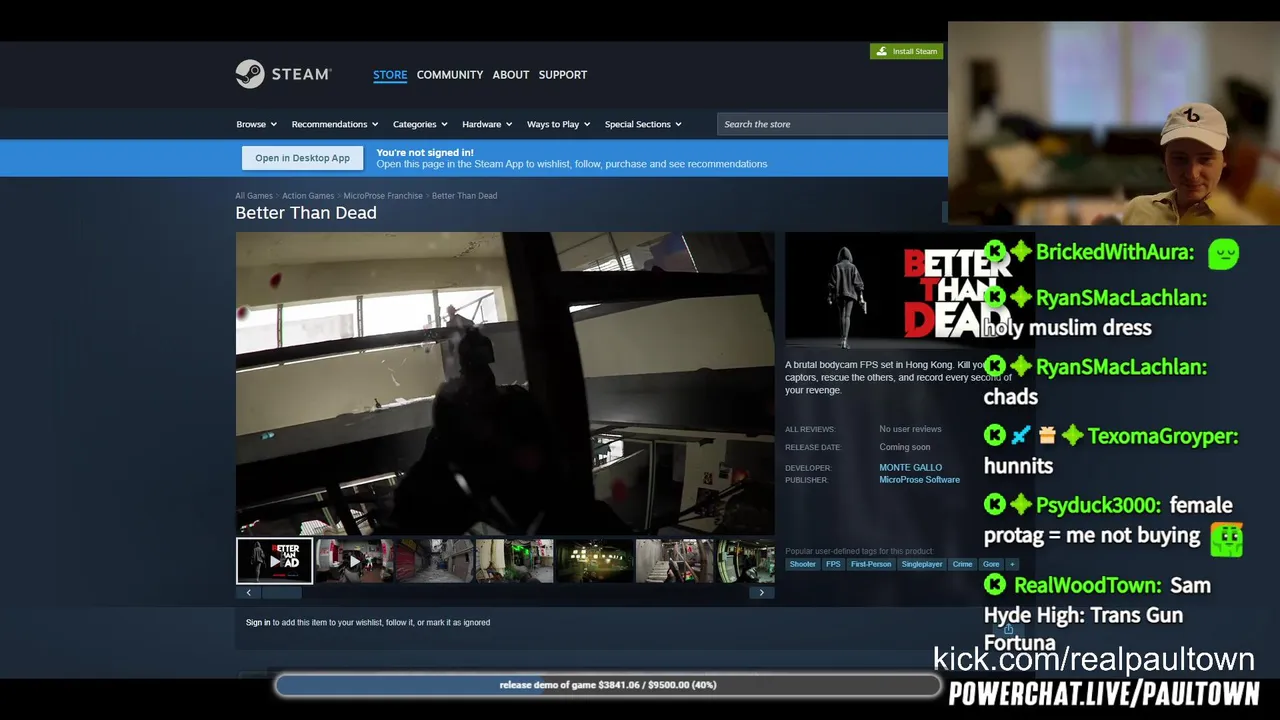Expand the Browse dropdown

click(x=256, y=124)
